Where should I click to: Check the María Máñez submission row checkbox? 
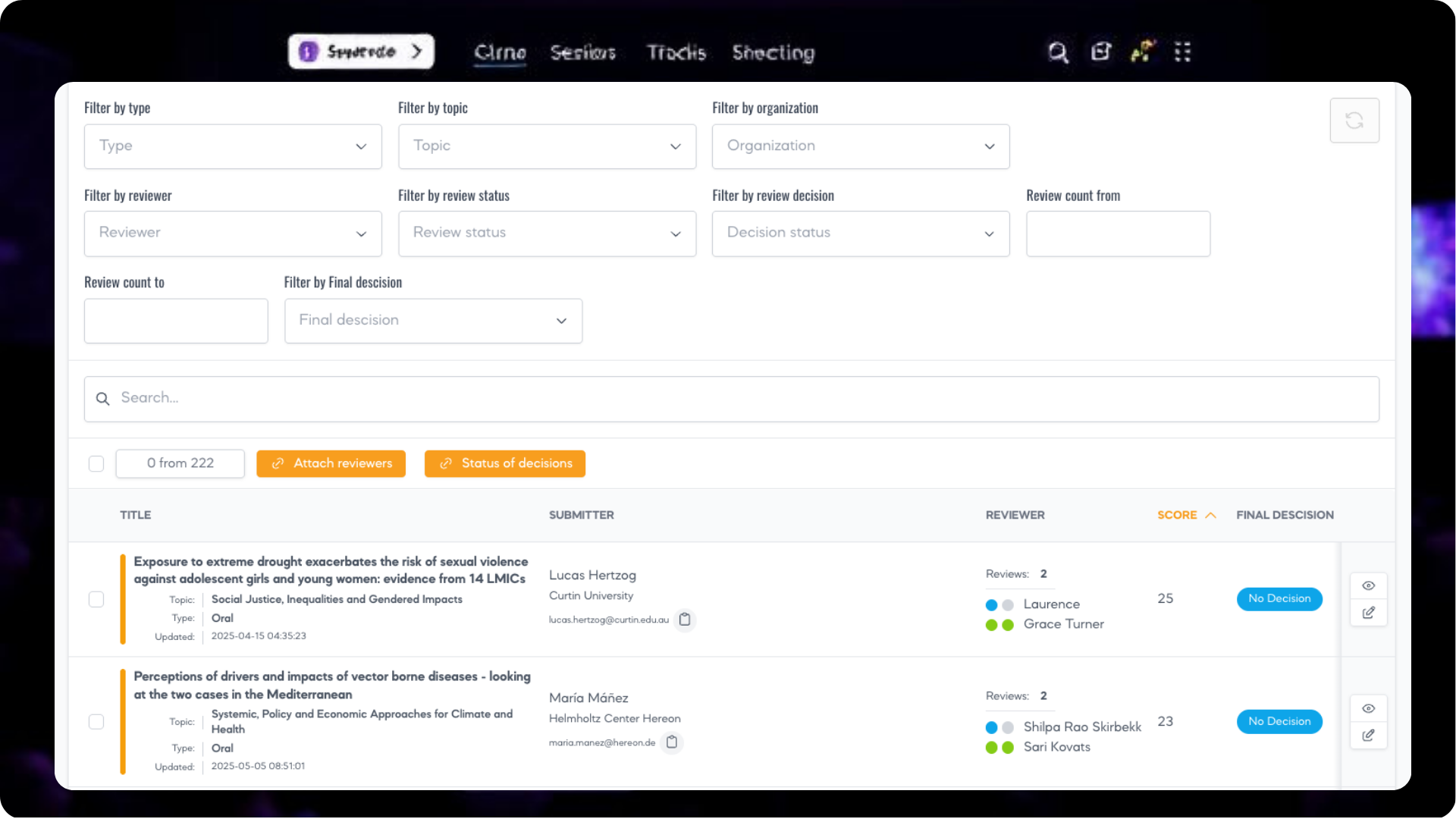tap(96, 721)
